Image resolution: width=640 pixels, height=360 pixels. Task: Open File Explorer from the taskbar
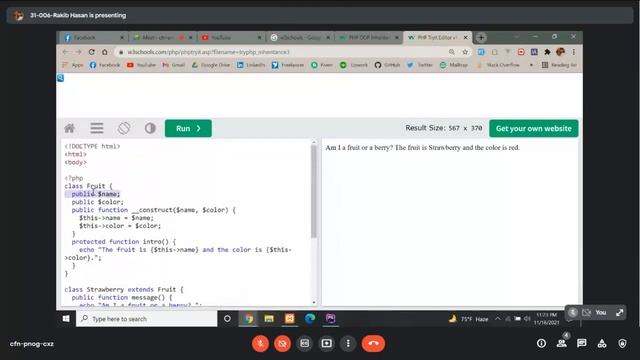tap(269, 319)
